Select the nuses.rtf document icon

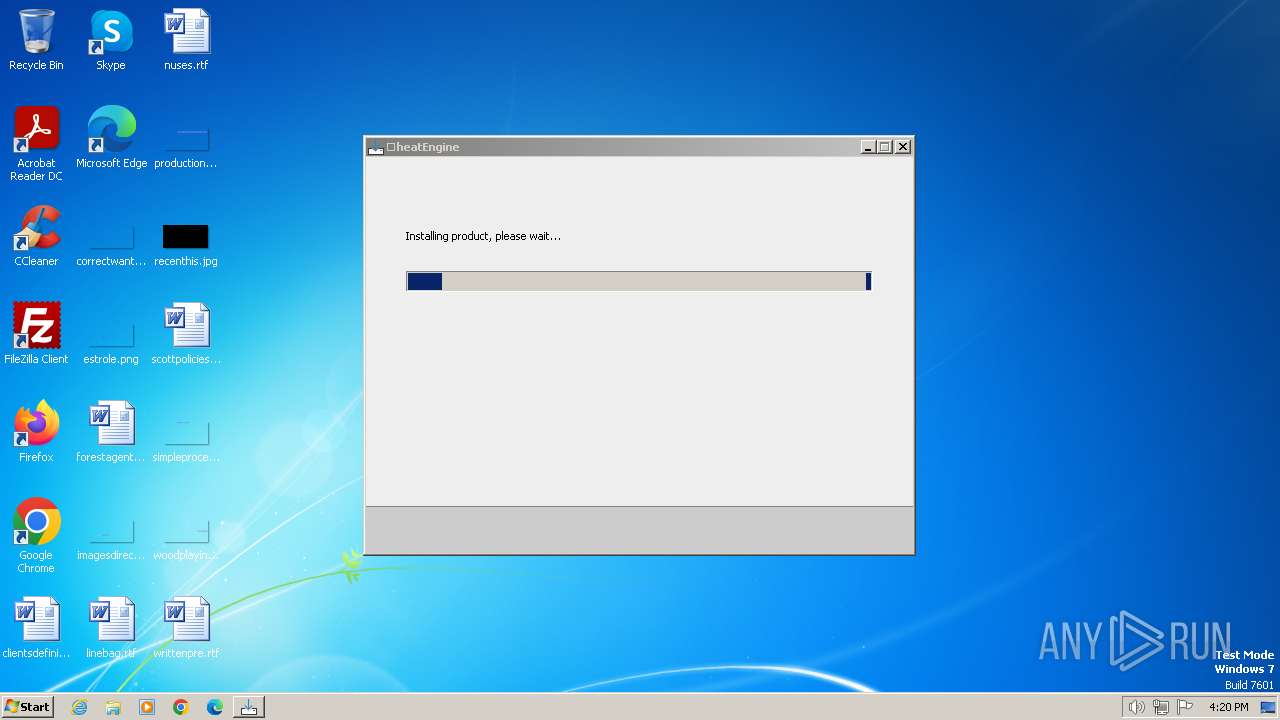(x=186, y=40)
